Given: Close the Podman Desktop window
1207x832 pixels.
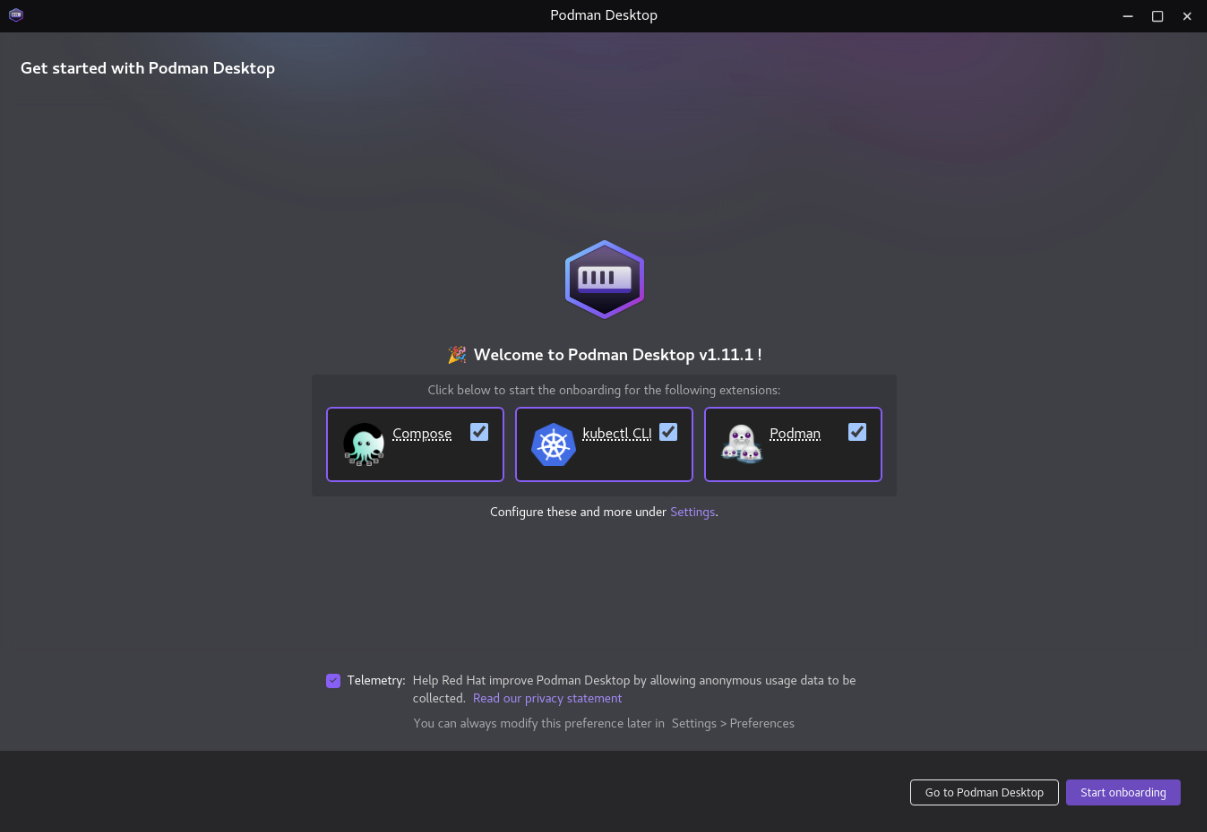Looking at the screenshot, I should [x=1187, y=16].
